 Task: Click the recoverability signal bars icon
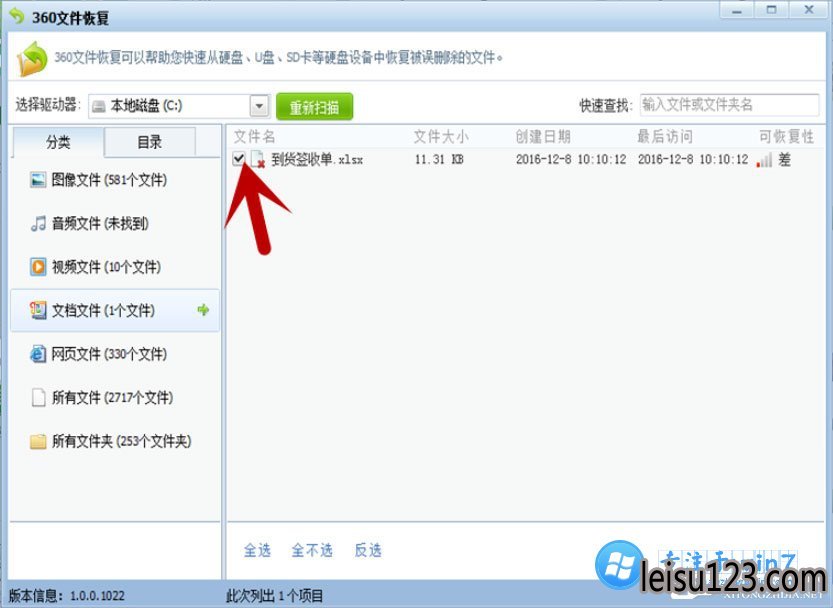click(764, 160)
